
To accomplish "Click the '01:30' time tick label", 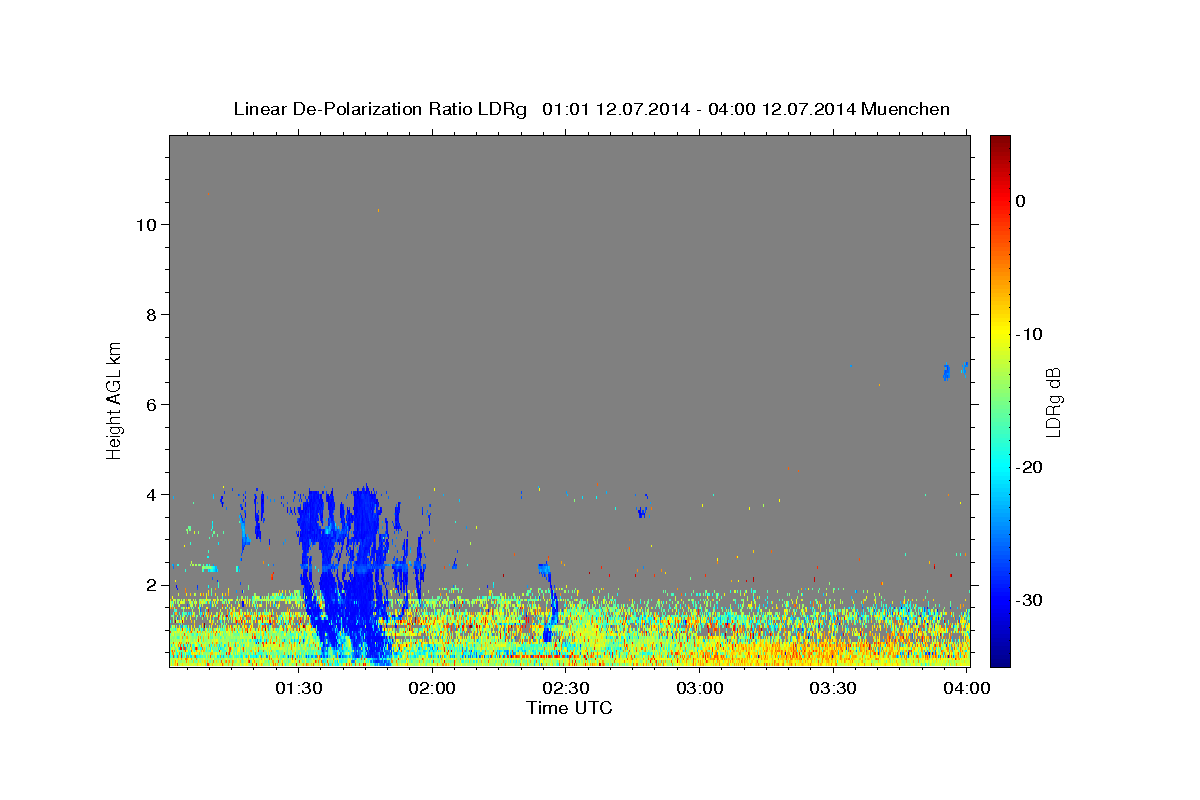I will pos(298,688).
